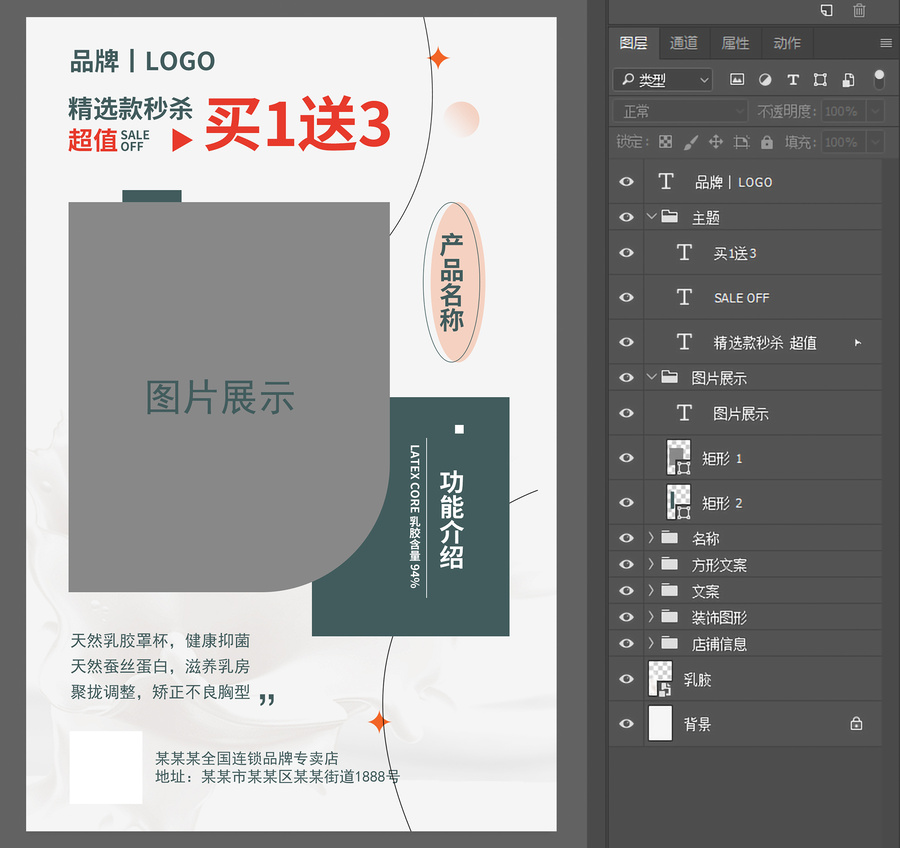The height and width of the screenshot is (848, 900).
Task: Click the 不透明度 value field
Action: point(843,111)
